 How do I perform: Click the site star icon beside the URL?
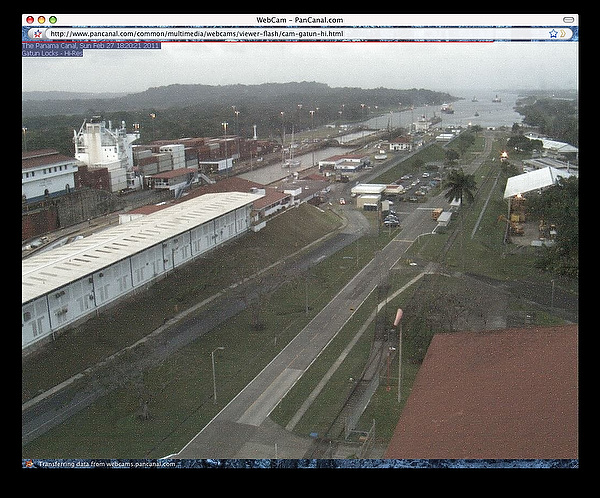pos(38,34)
